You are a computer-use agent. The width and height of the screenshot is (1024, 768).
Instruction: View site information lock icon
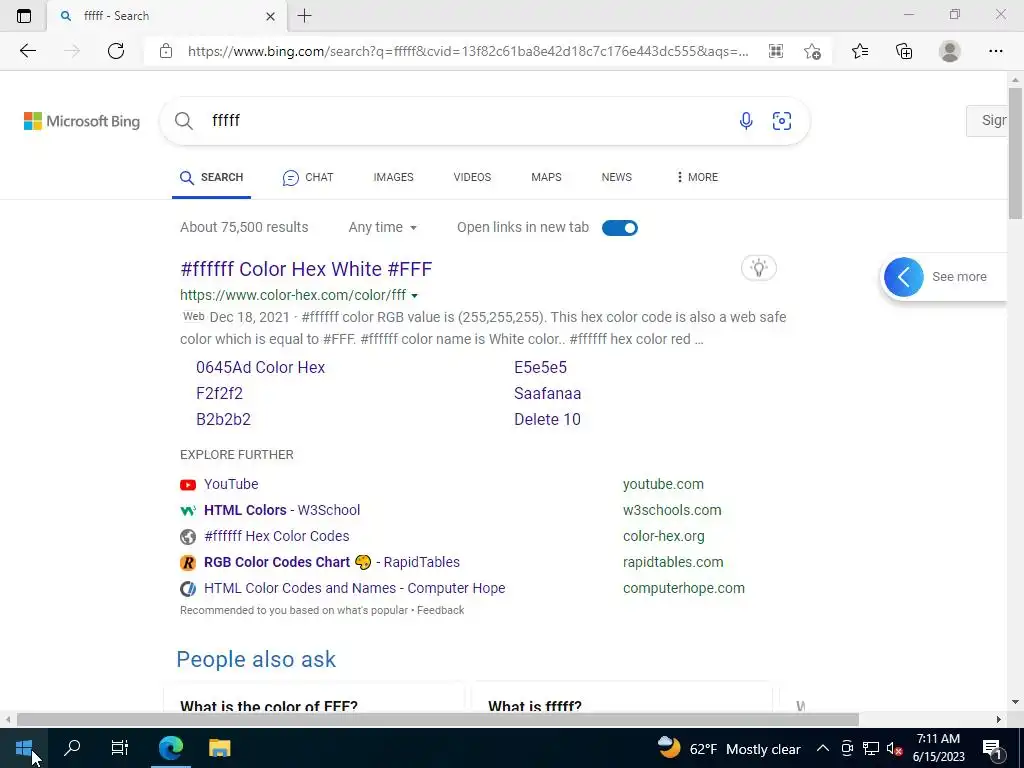click(166, 51)
